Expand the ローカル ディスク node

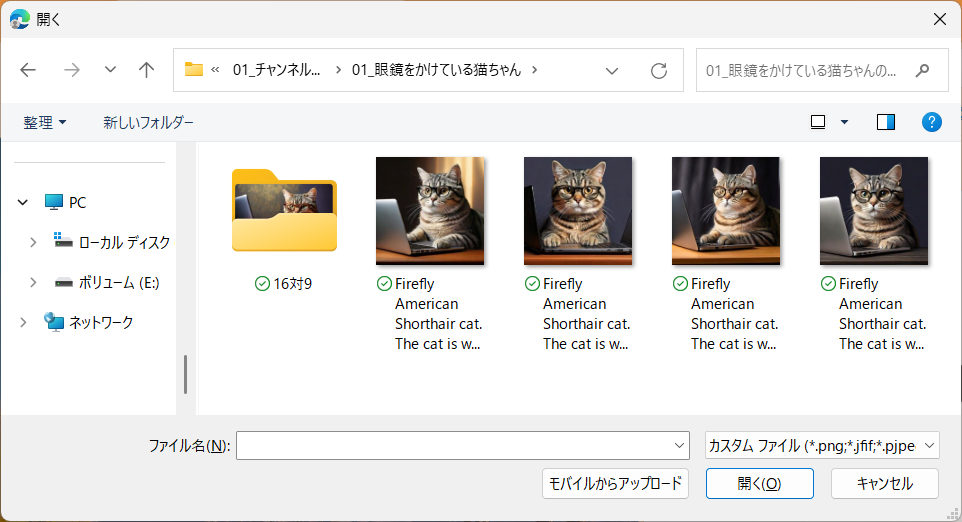coord(33,242)
